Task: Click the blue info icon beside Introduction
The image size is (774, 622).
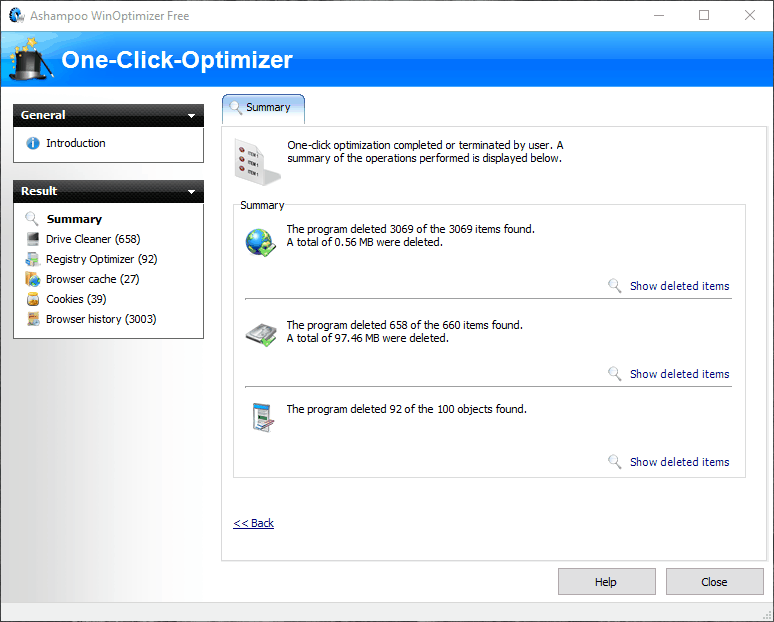Action: [33, 143]
